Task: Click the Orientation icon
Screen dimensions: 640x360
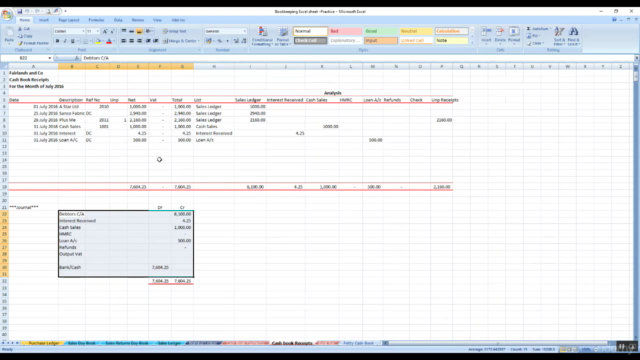Action: 149,31
